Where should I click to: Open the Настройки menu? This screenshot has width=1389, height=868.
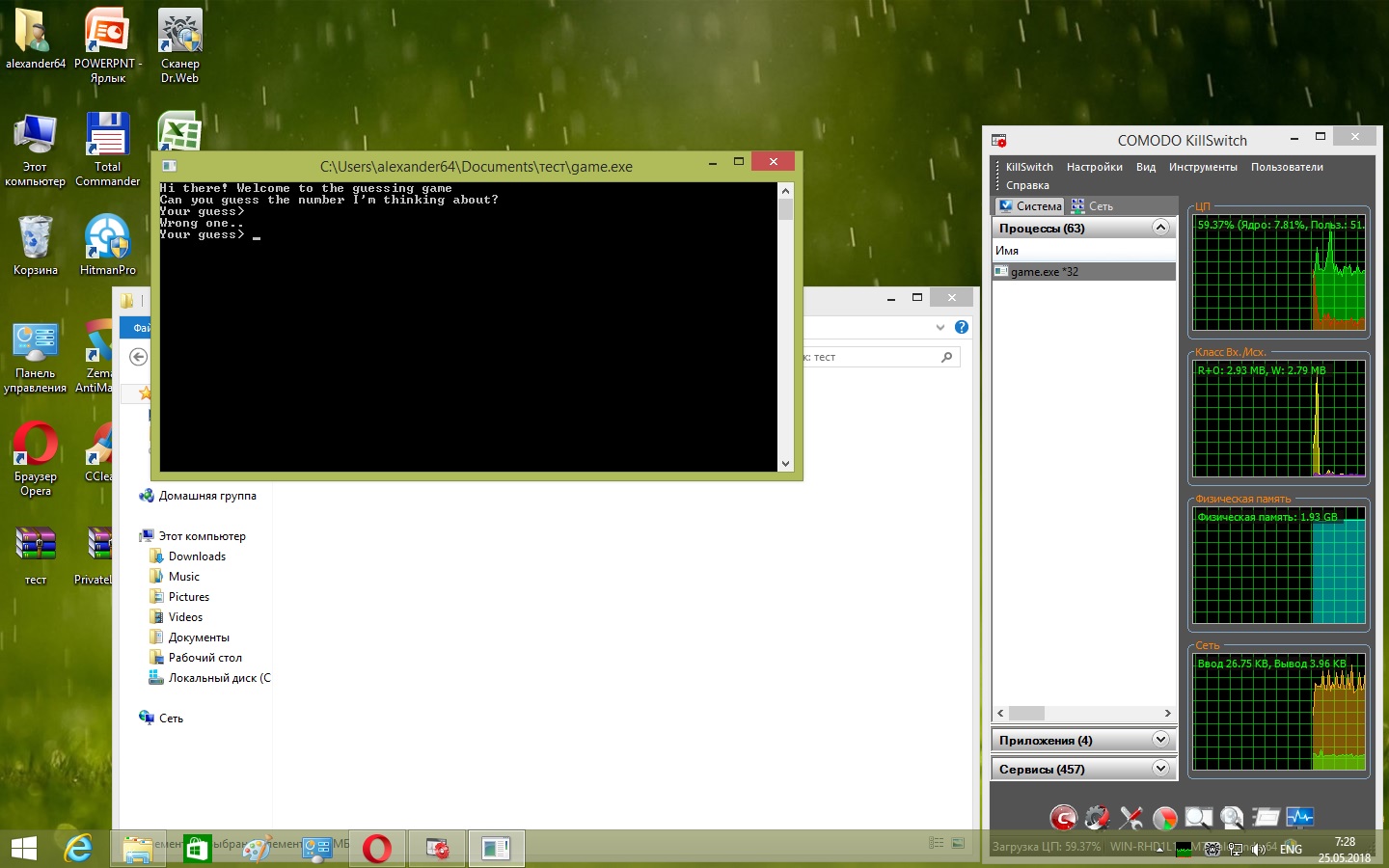1094,167
